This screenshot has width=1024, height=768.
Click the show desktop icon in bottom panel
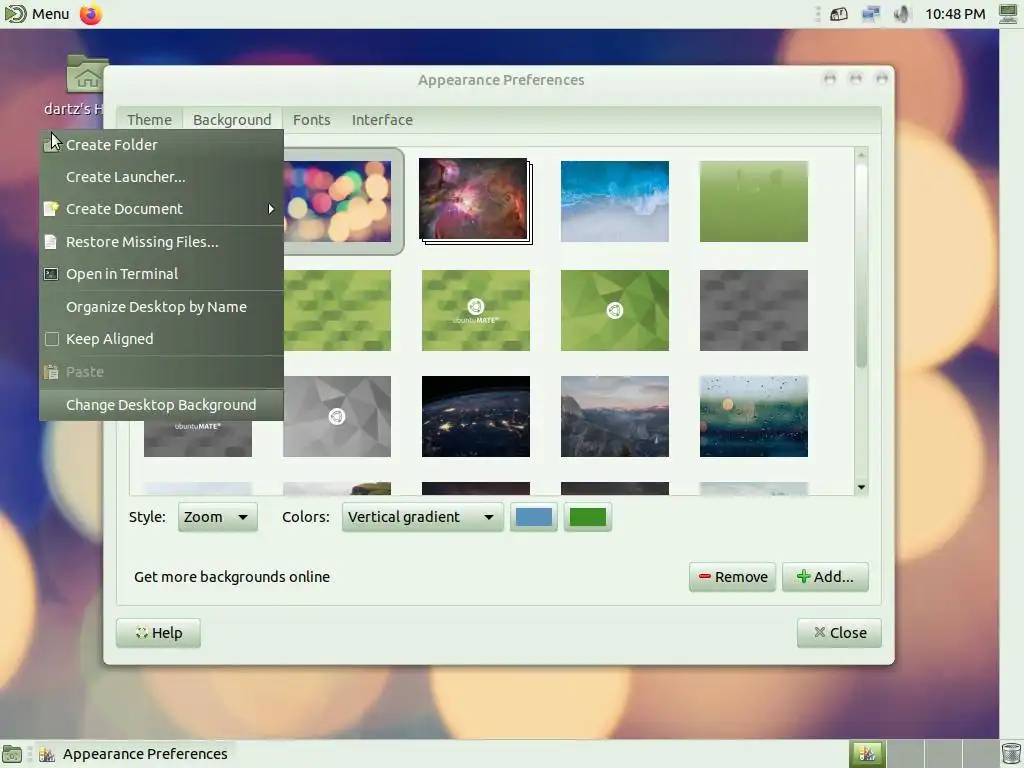[x=12, y=754]
